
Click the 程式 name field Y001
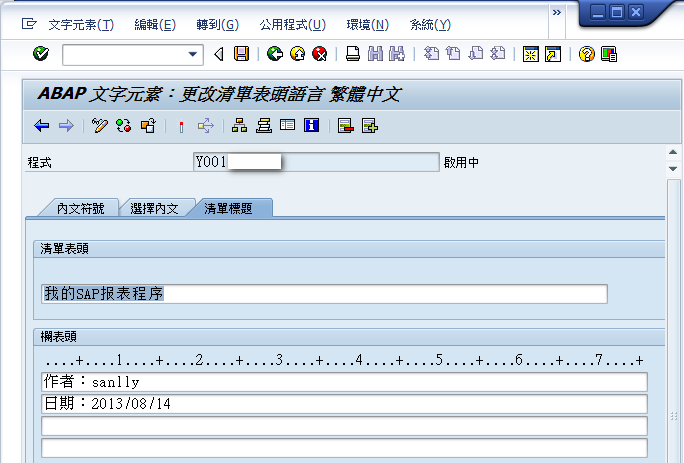(x=316, y=162)
